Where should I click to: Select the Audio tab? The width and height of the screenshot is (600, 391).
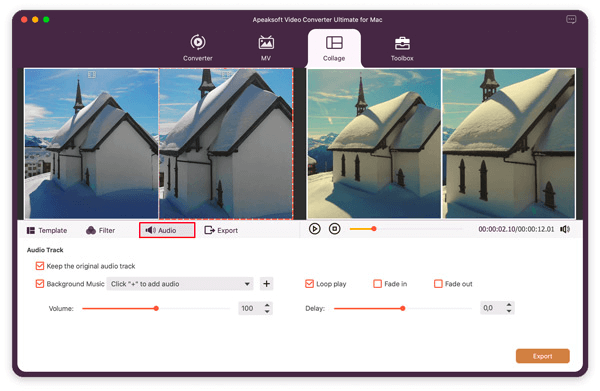pyautogui.click(x=167, y=230)
